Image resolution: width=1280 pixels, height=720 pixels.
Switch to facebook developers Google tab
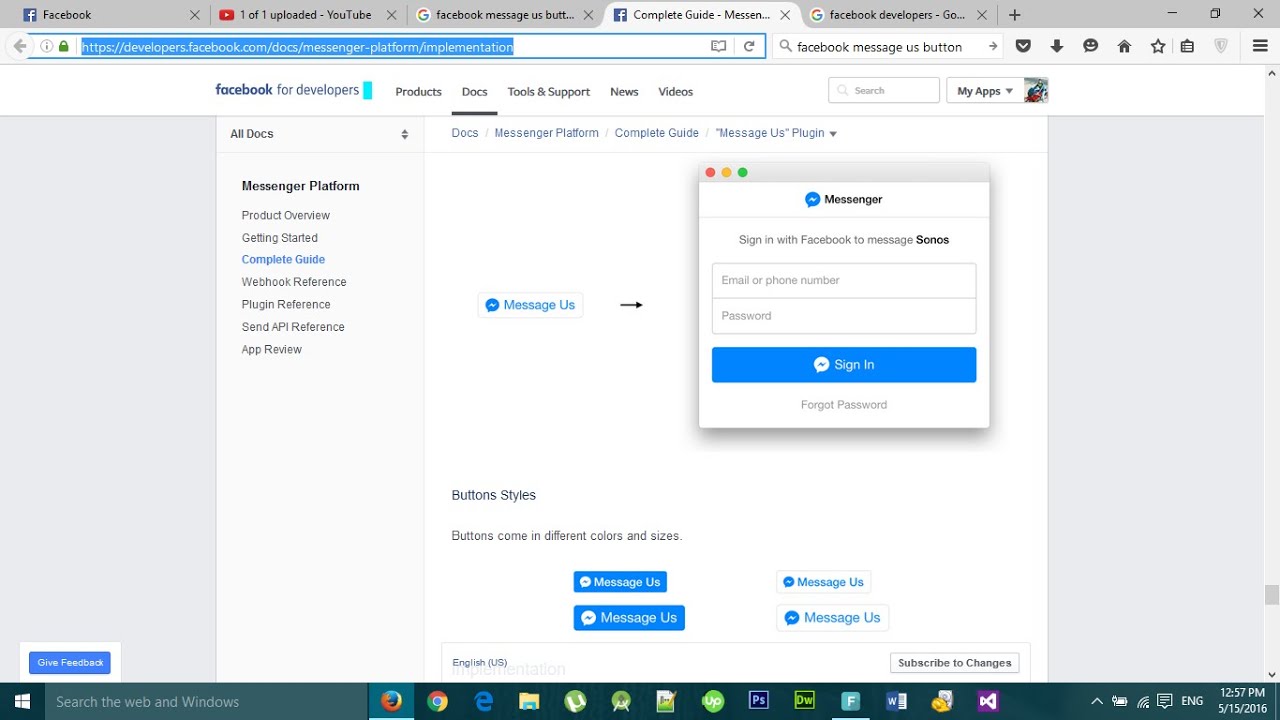(x=899, y=15)
